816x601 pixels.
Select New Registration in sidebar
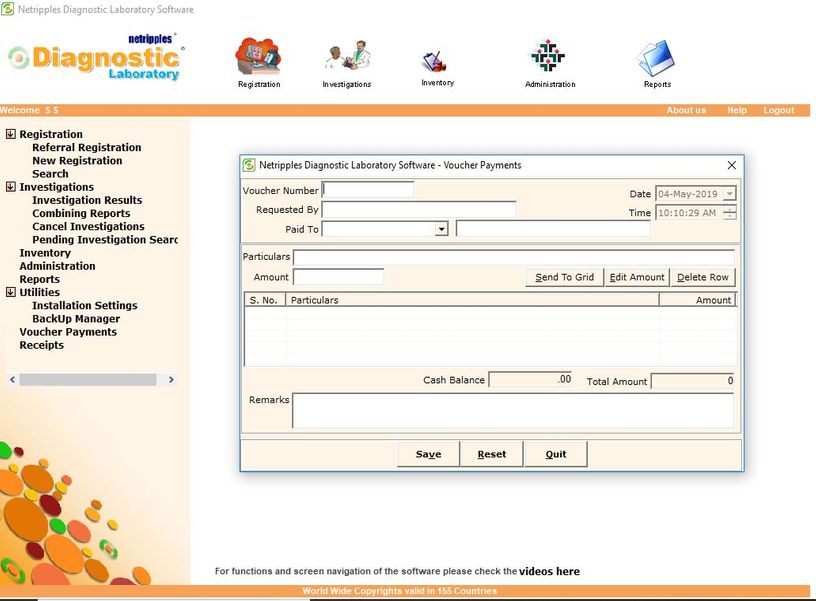coord(77,160)
